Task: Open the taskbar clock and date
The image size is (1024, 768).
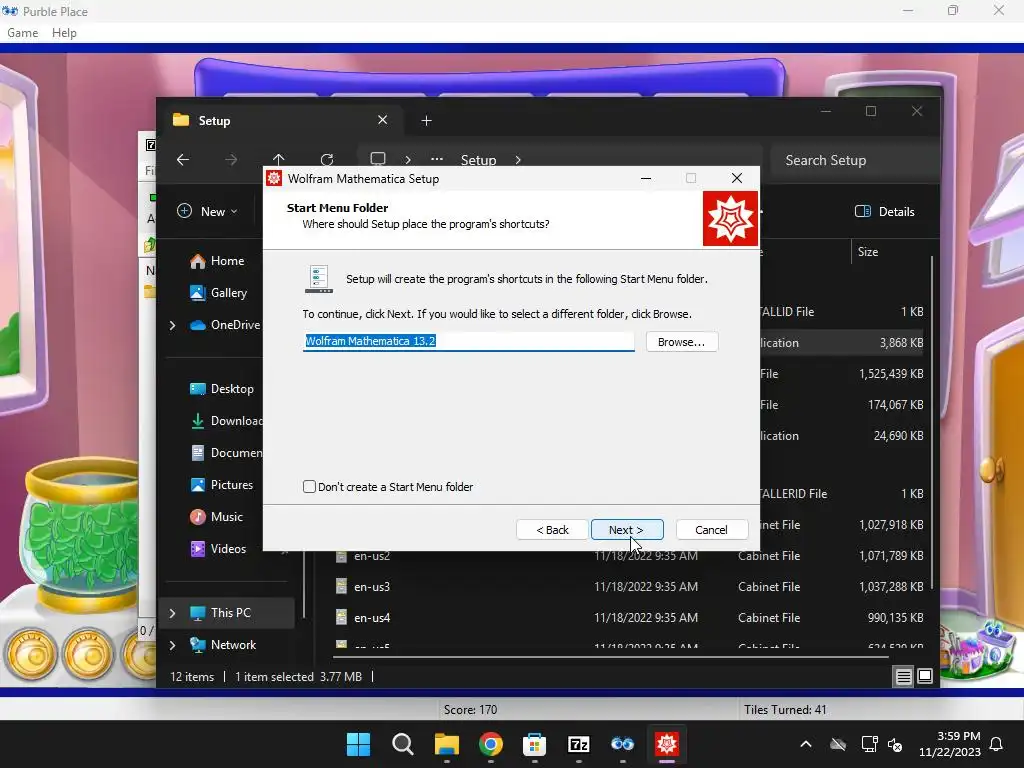Action: [950, 744]
